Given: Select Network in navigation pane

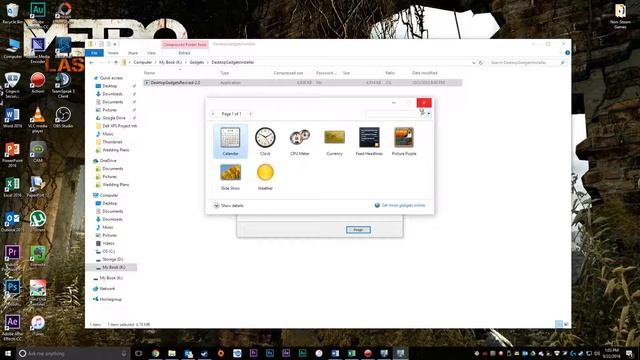Looking at the screenshot, I should click(107, 289).
